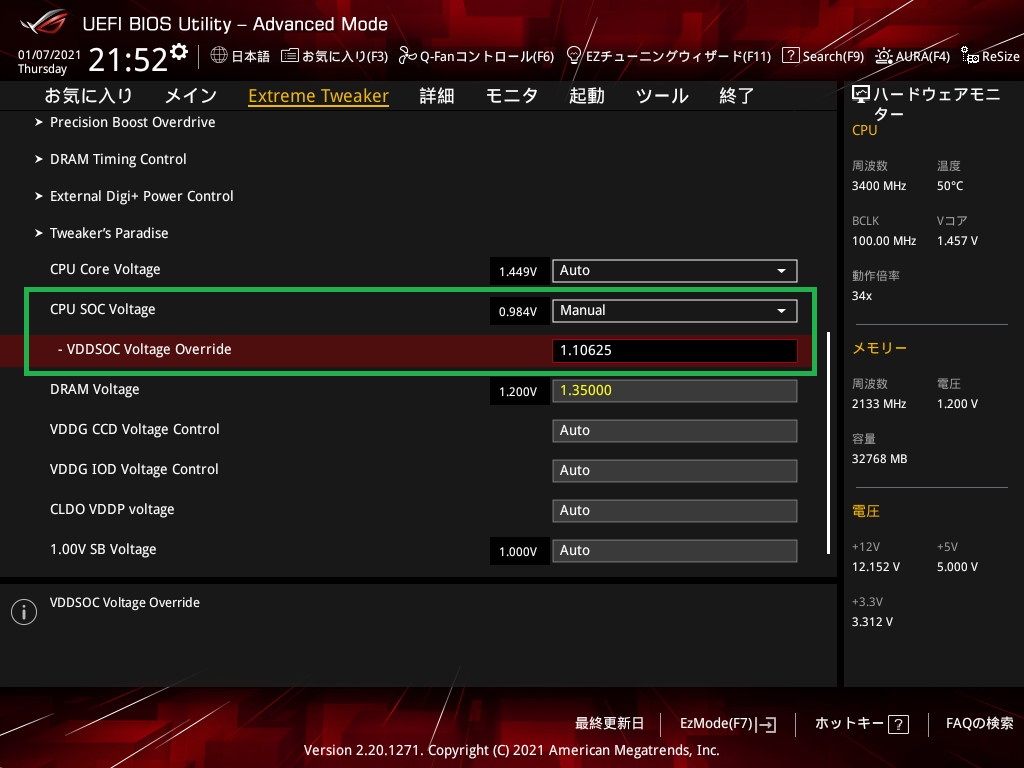Viewport: 1024px width, 768px height.
Task: Click the 34x multiplier value
Action: tap(862, 296)
